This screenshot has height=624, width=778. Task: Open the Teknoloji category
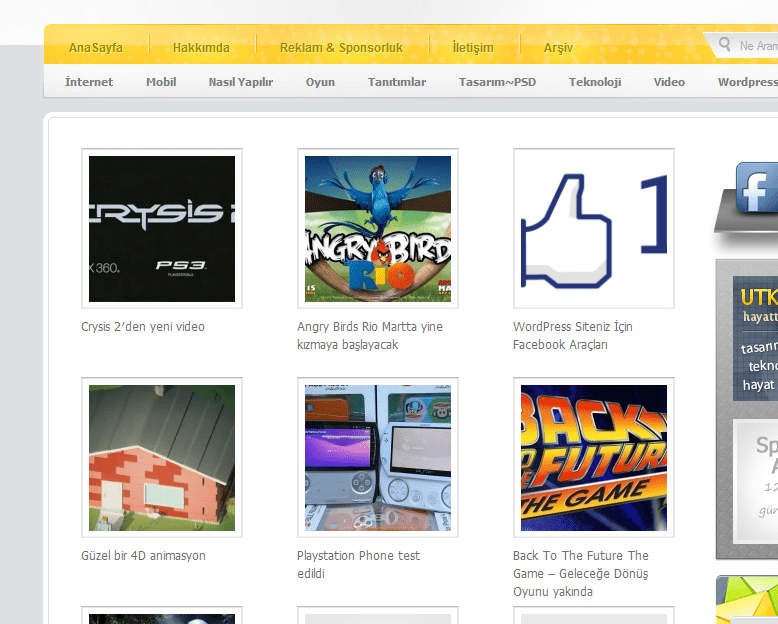point(594,82)
